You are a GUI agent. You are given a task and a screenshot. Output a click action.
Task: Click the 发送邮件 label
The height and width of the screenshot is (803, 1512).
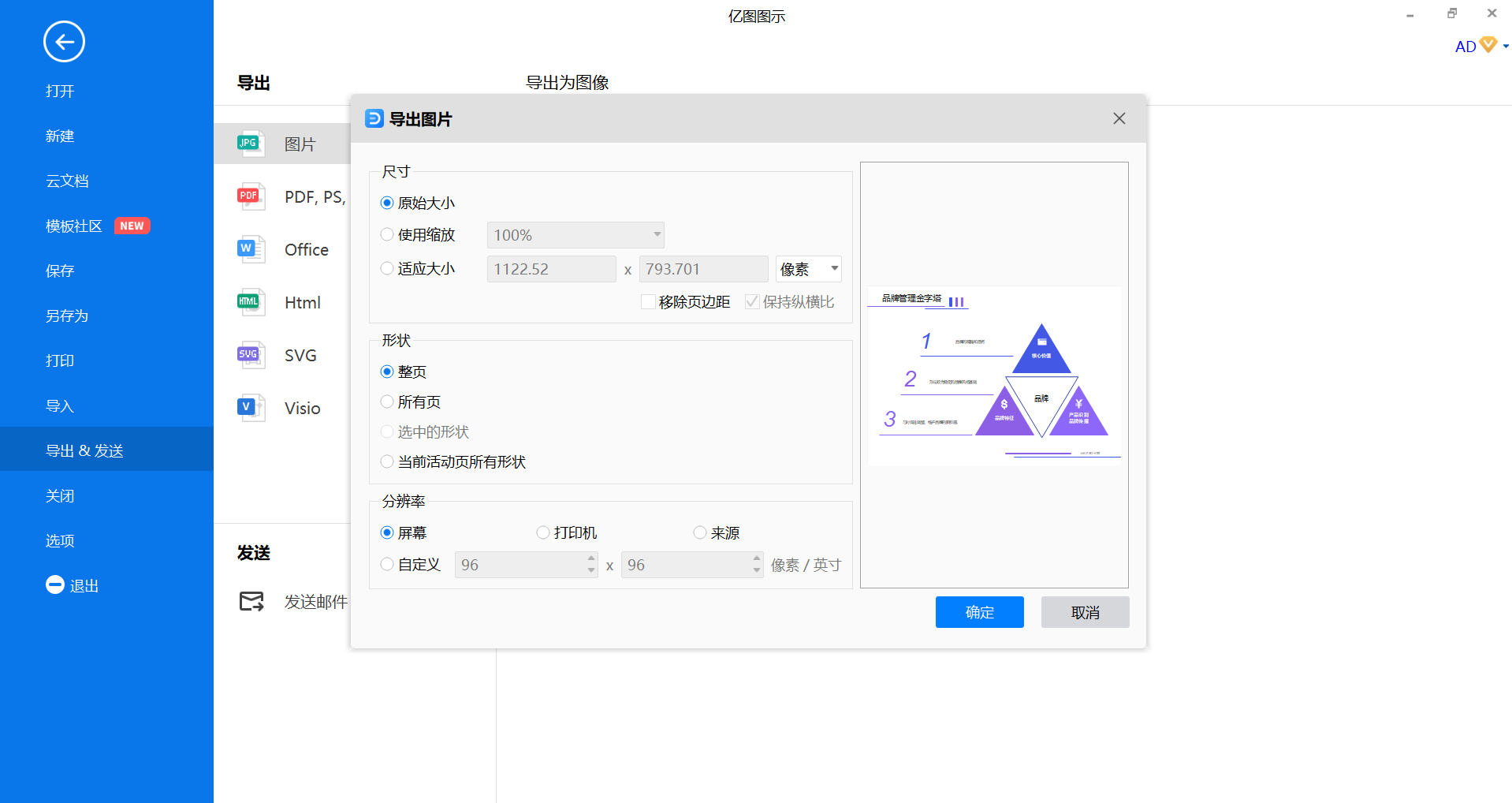coord(316,602)
